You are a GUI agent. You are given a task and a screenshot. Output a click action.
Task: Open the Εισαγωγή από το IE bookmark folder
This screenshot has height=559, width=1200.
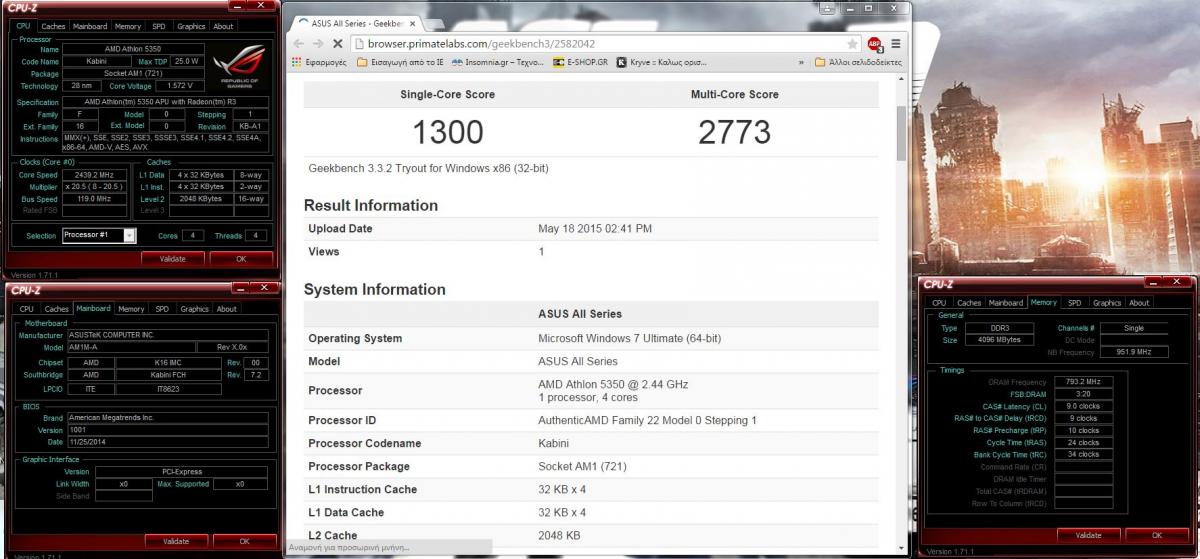pos(398,62)
